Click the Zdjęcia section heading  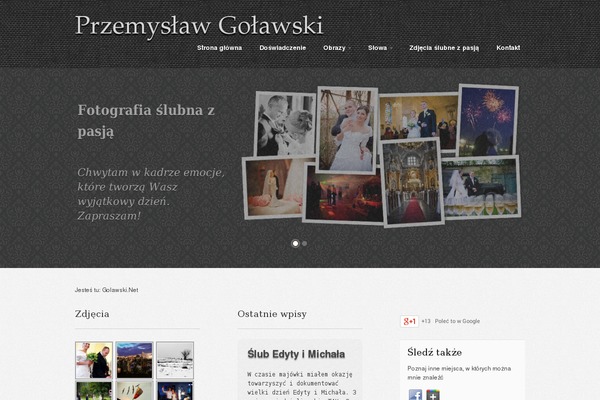click(x=92, y=314)
